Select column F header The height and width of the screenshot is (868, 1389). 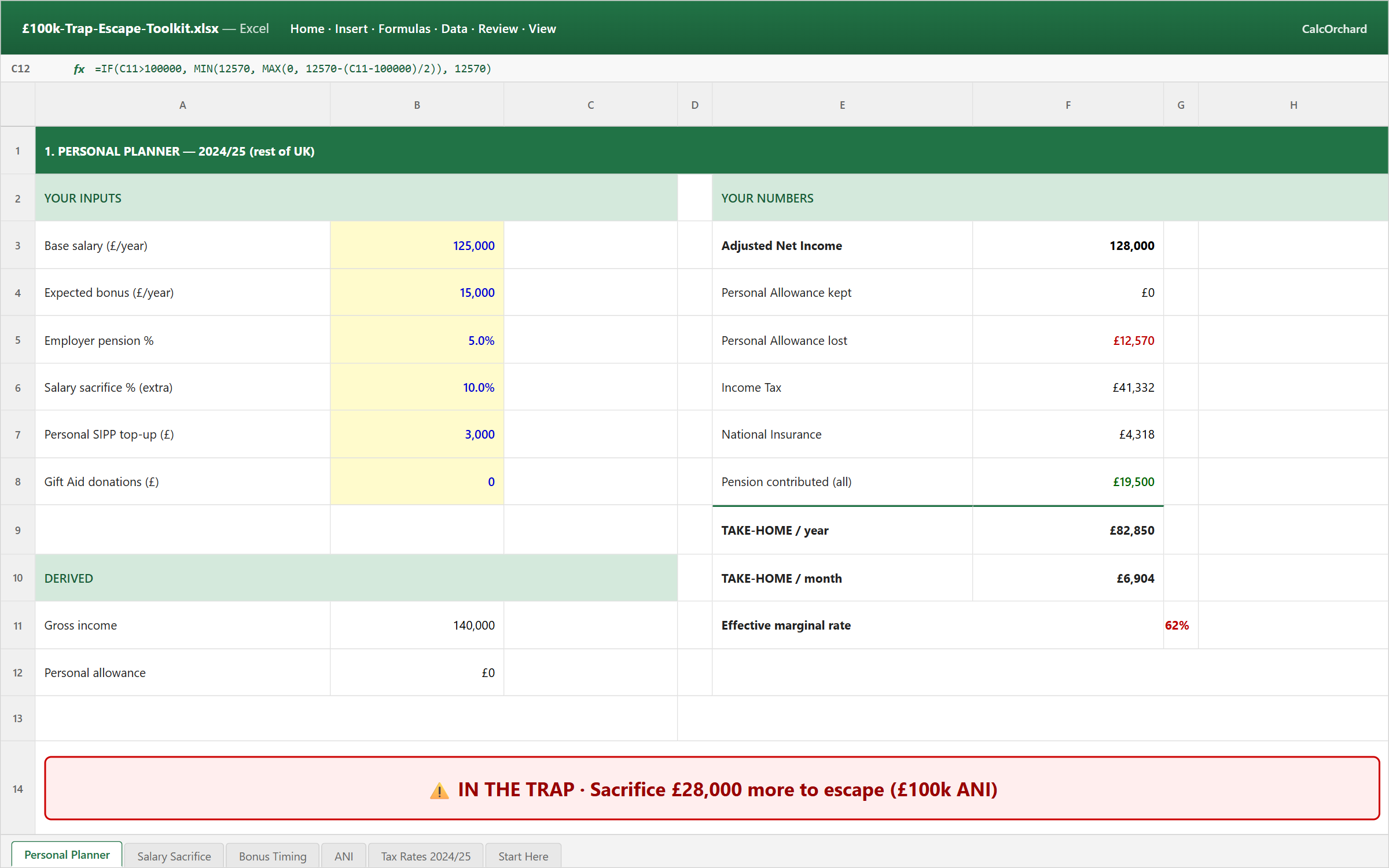[x=1068, y=105]
